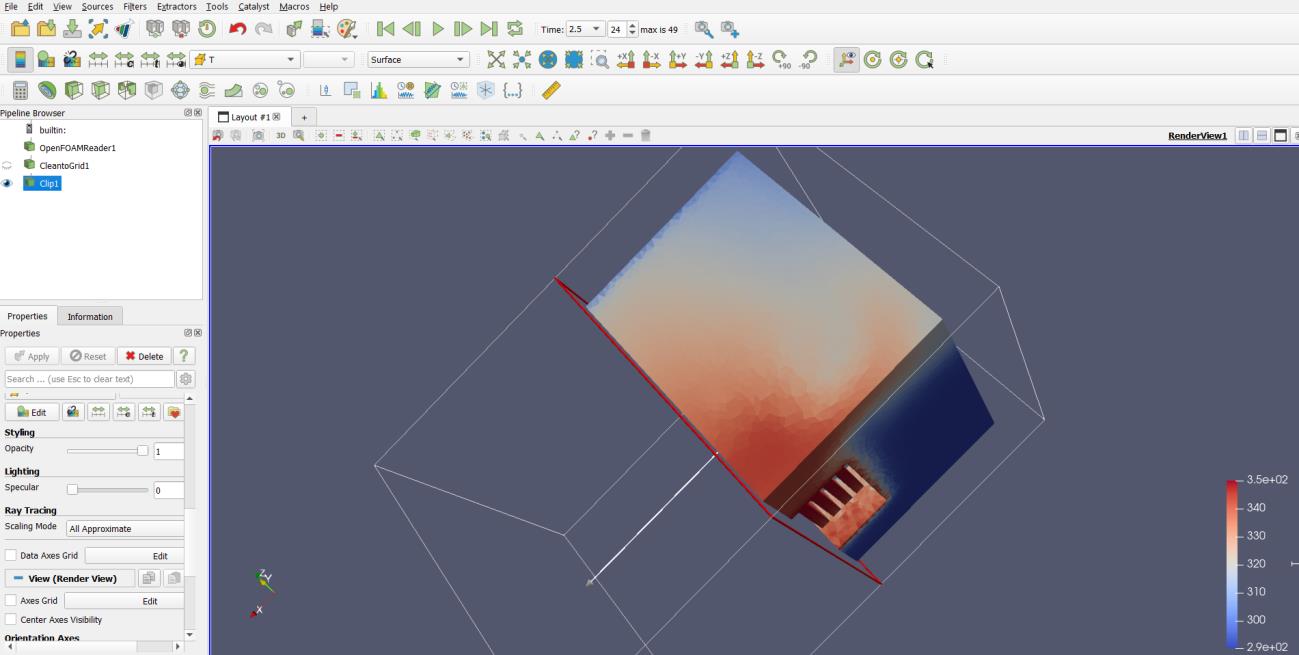This screenshot has height=655, width=1299.
Task: Click the Reset Camera icon
Action: click(x=496, y=60)
